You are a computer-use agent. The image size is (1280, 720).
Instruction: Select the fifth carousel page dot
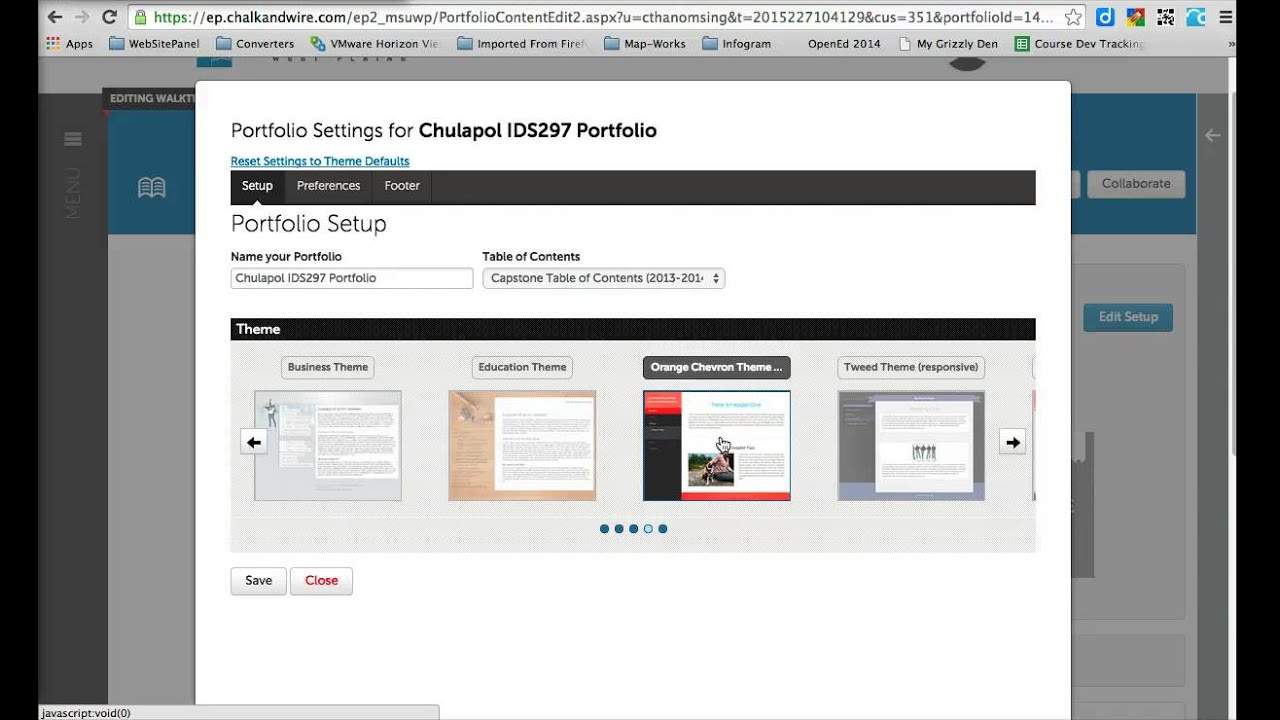pos(662,529)
